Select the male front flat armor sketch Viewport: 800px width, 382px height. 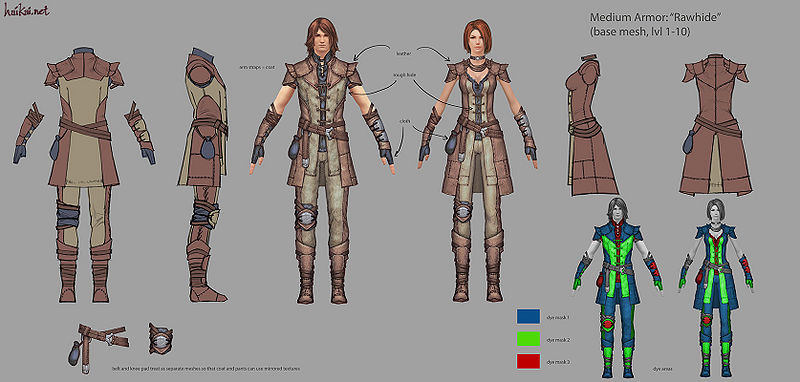click(84, 174)
